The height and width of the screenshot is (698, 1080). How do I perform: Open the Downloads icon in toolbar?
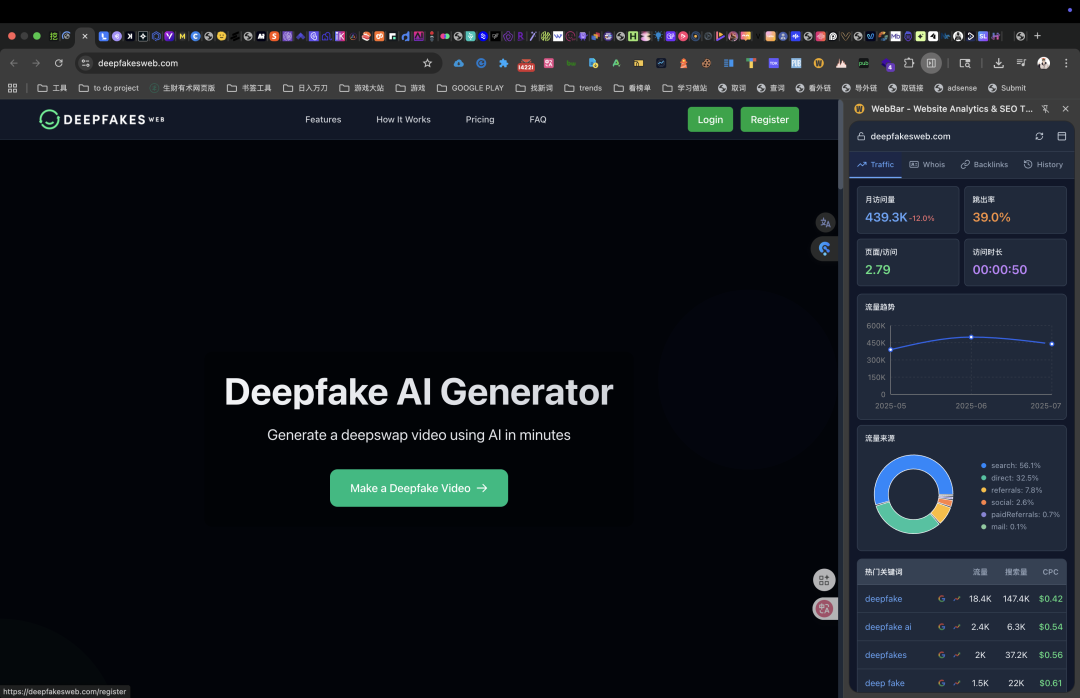(998, 63)
